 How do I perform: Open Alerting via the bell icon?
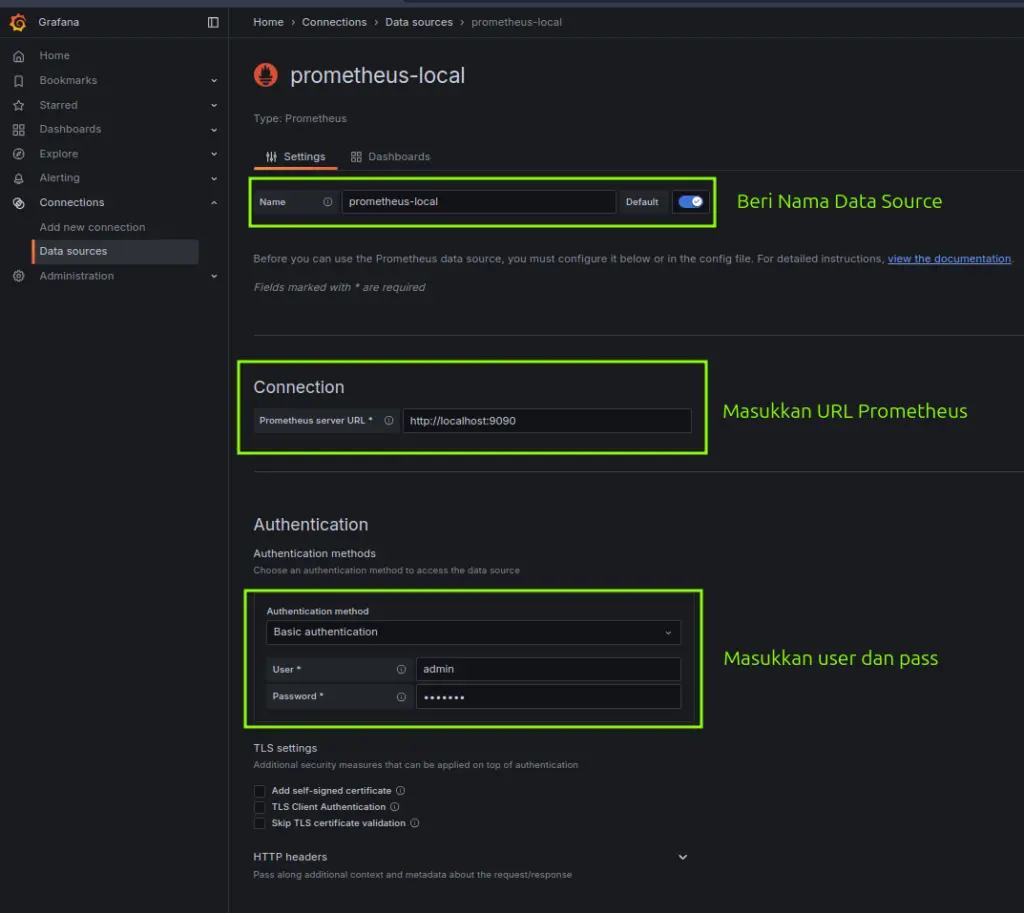[x=21, y=178]
